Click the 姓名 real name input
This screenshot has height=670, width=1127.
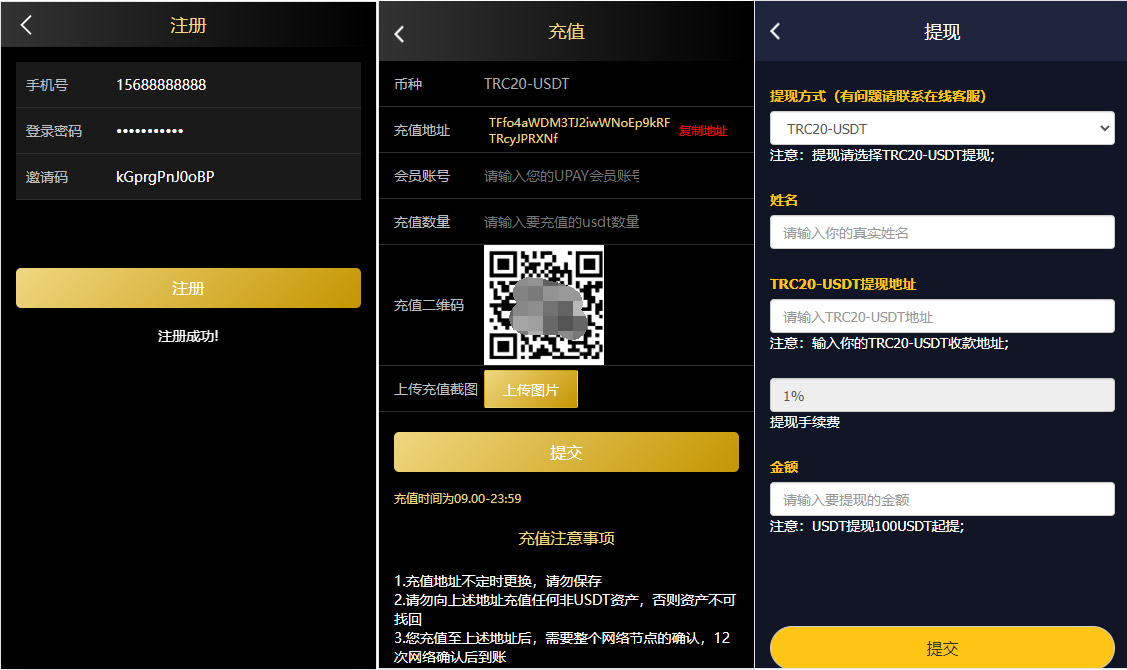pyautogui.click(x=942, y=233)
